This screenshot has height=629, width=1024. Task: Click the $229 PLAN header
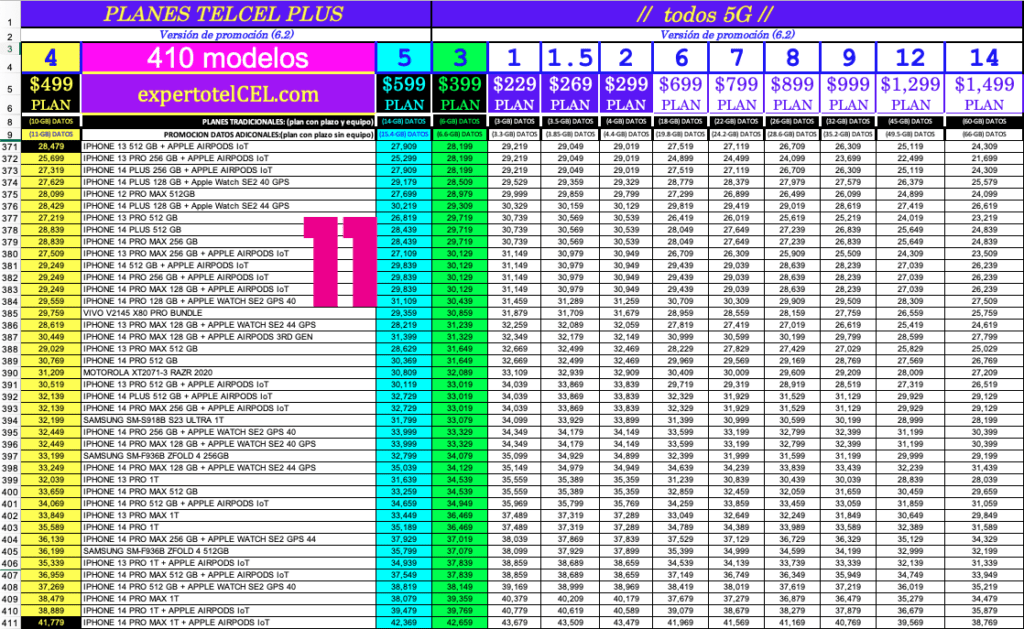[514, 93]
